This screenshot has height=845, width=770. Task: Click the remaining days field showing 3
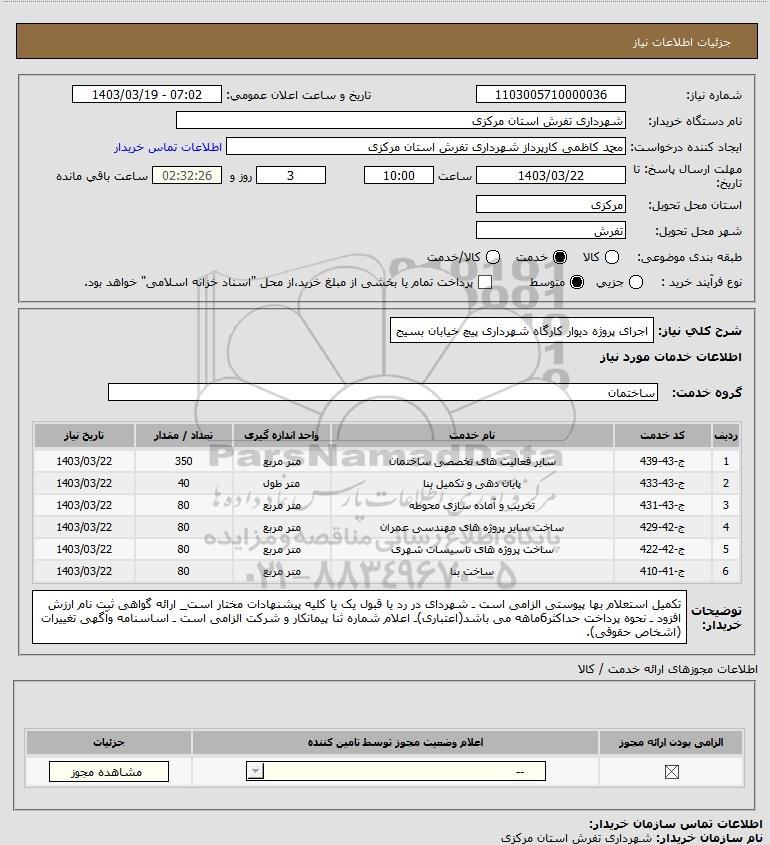[x=290, y=175]
